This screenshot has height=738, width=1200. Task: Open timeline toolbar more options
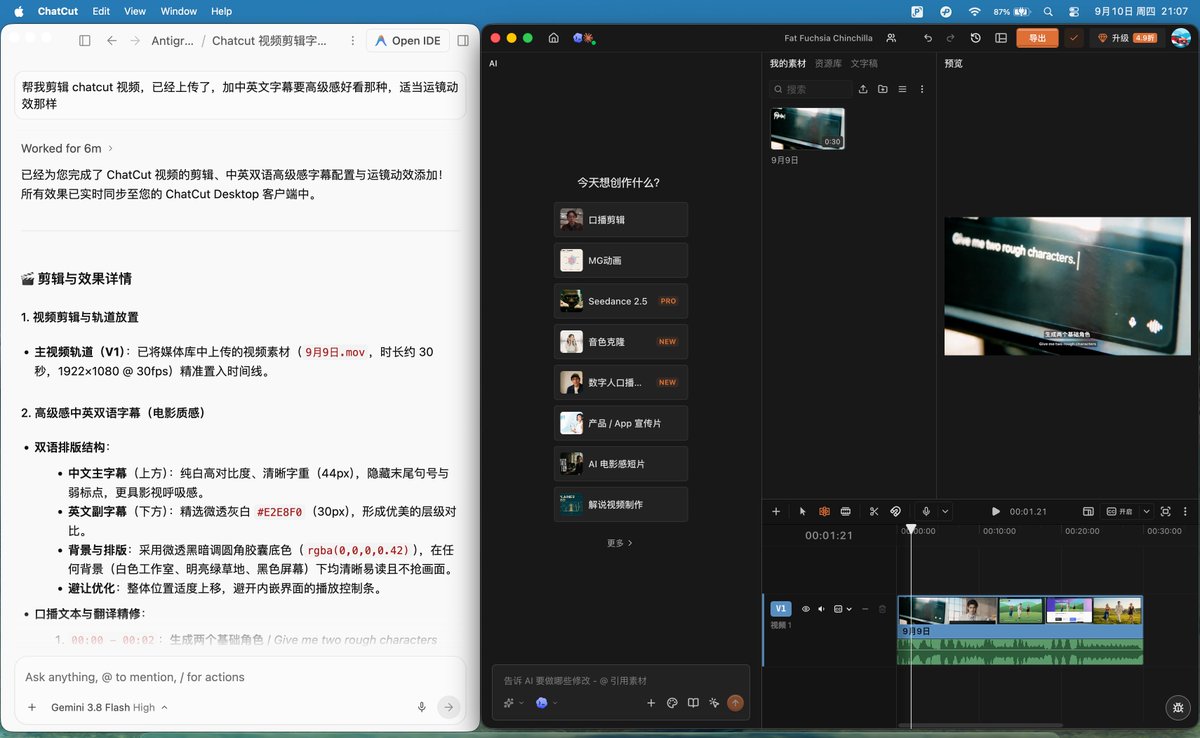[x=1186, y=511]
